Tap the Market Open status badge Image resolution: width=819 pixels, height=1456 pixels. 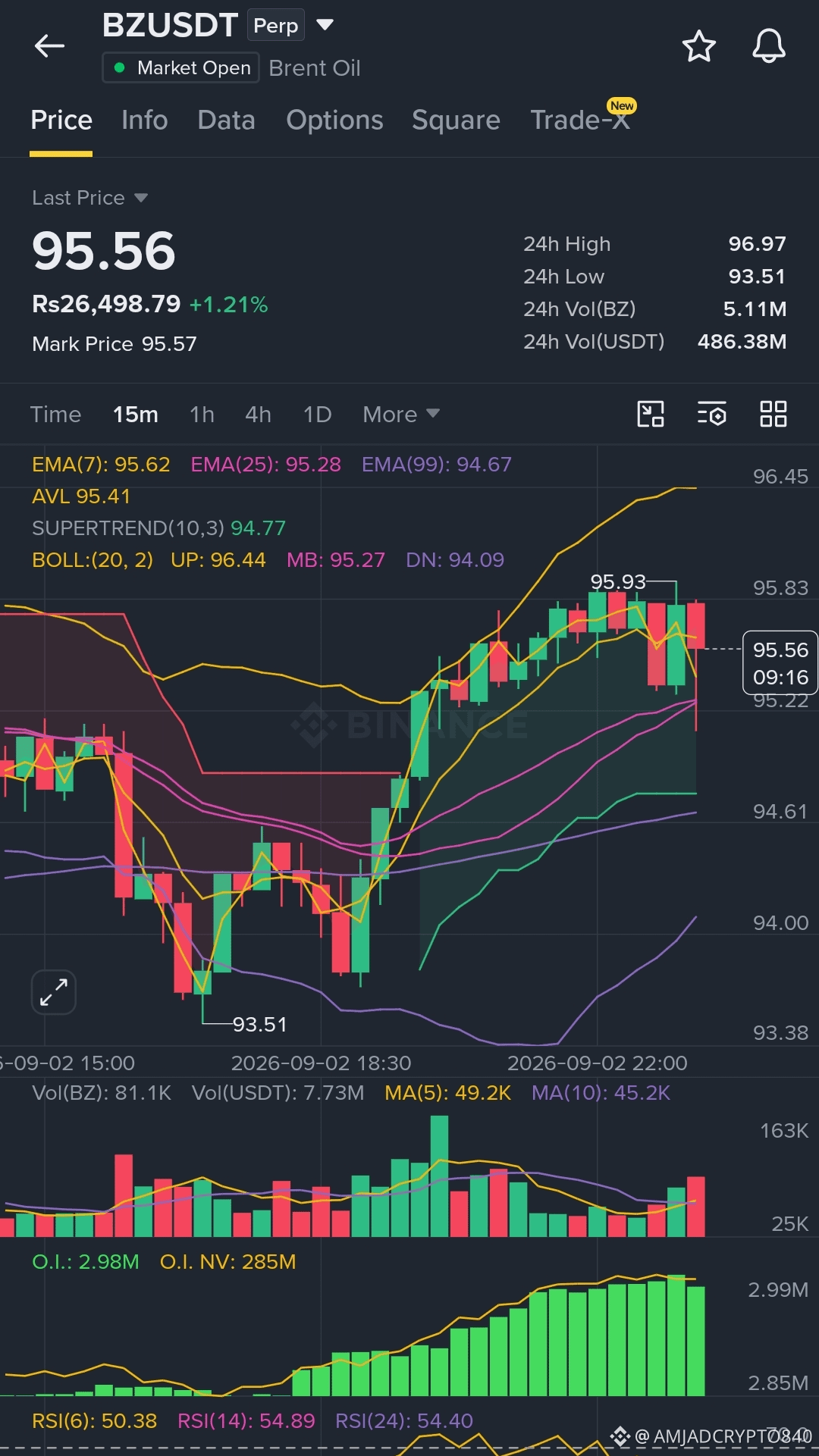click(180, 67)
